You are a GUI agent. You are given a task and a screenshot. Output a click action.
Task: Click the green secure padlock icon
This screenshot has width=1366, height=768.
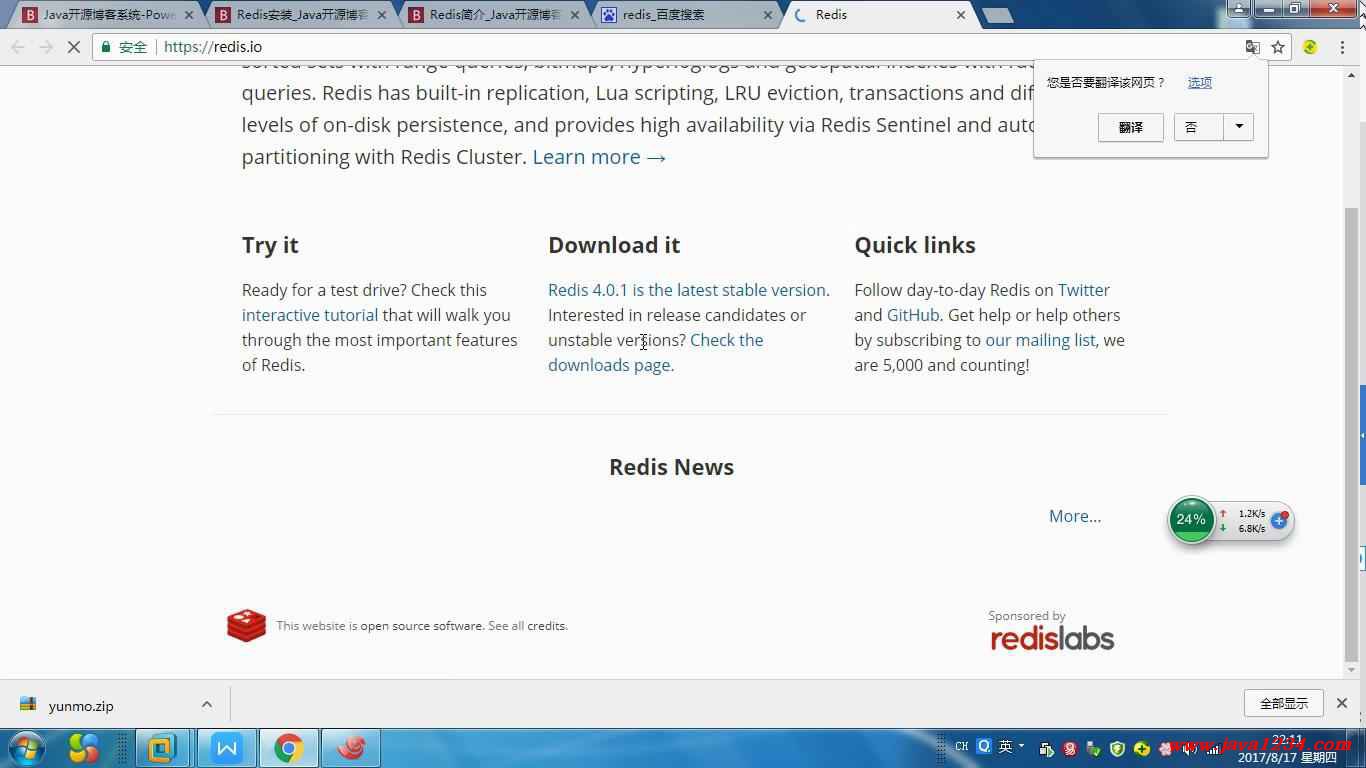106,47
